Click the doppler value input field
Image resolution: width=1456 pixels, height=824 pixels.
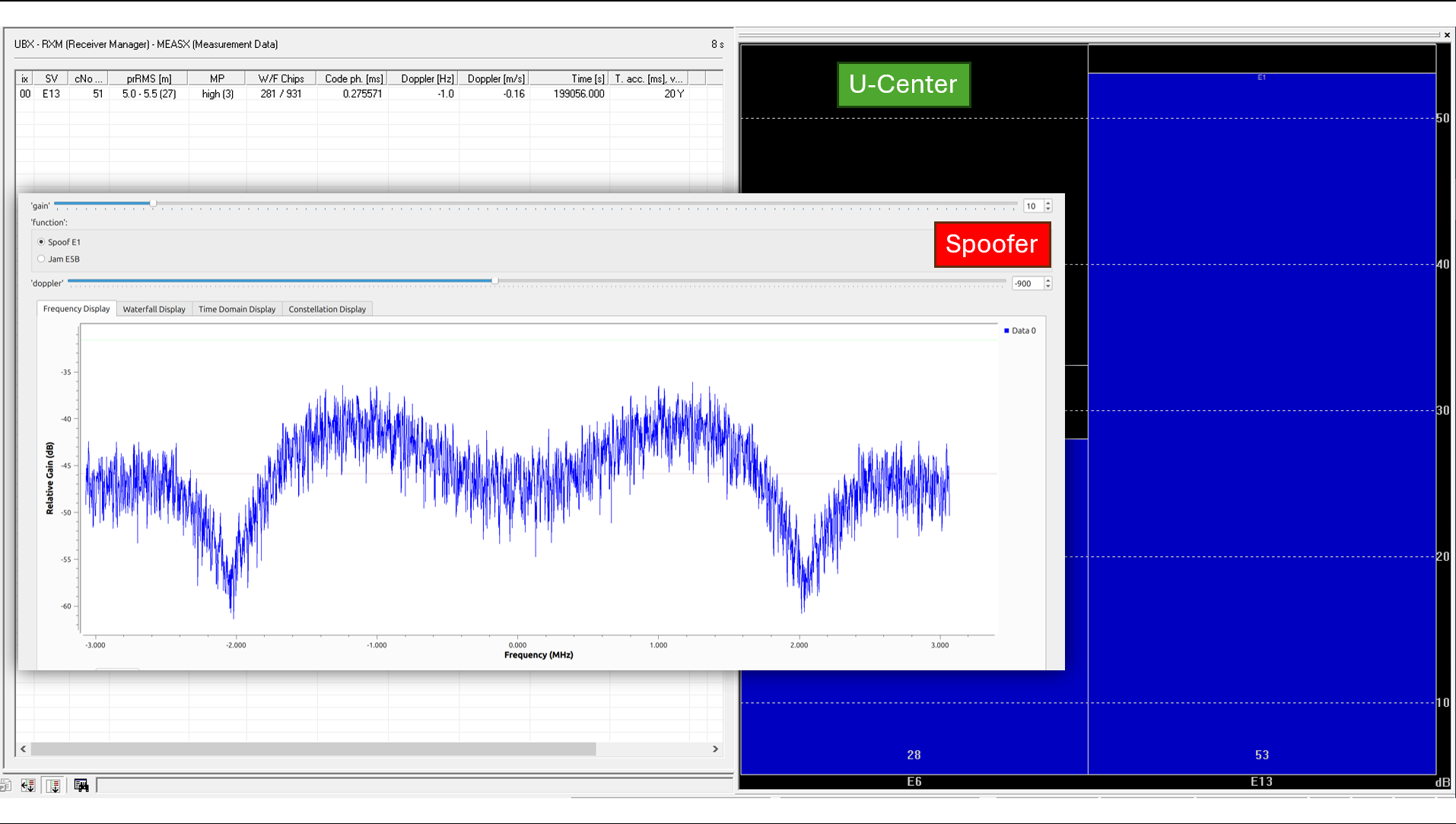coord(1027,284)
